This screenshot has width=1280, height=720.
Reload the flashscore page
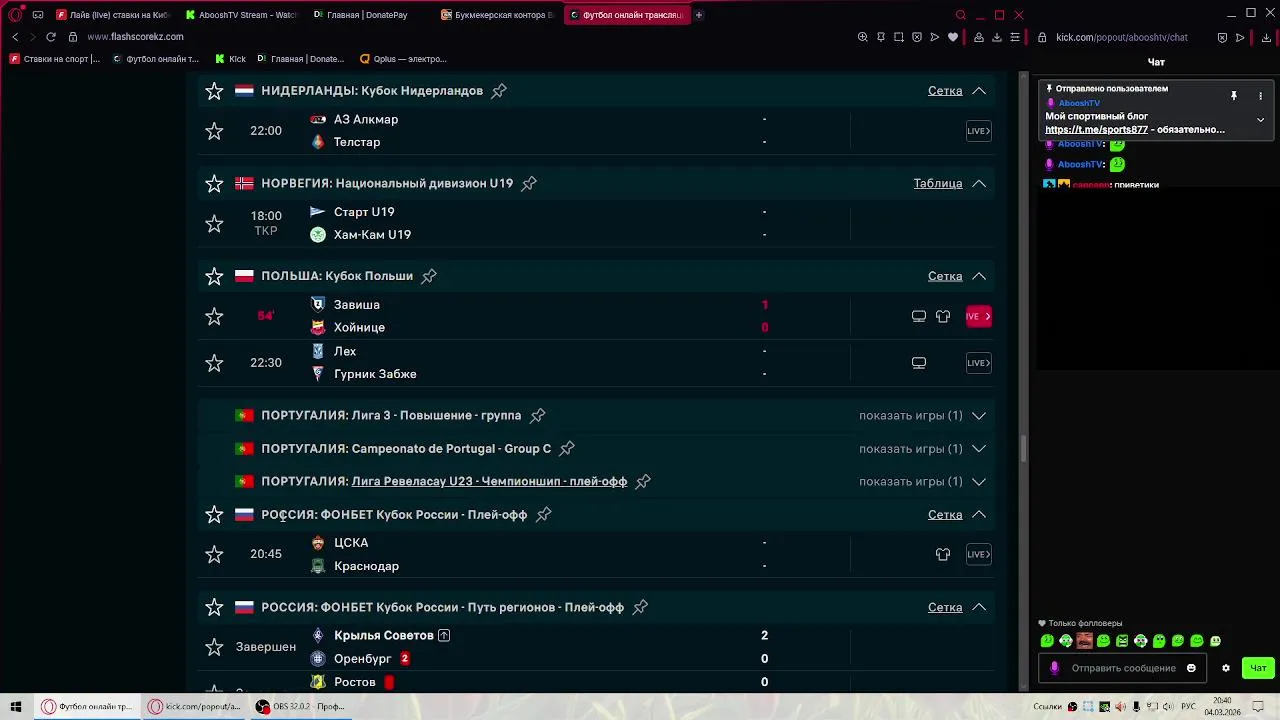click(50, 37)
